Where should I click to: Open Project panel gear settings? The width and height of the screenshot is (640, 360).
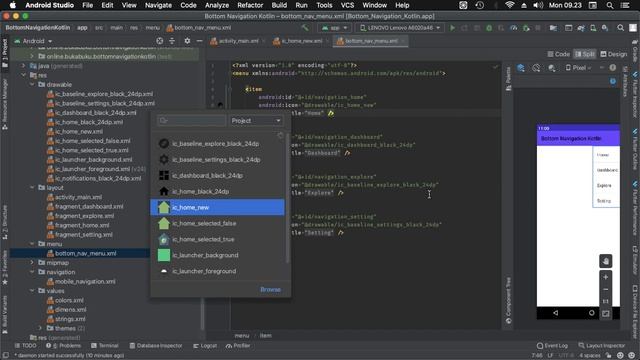187,41
